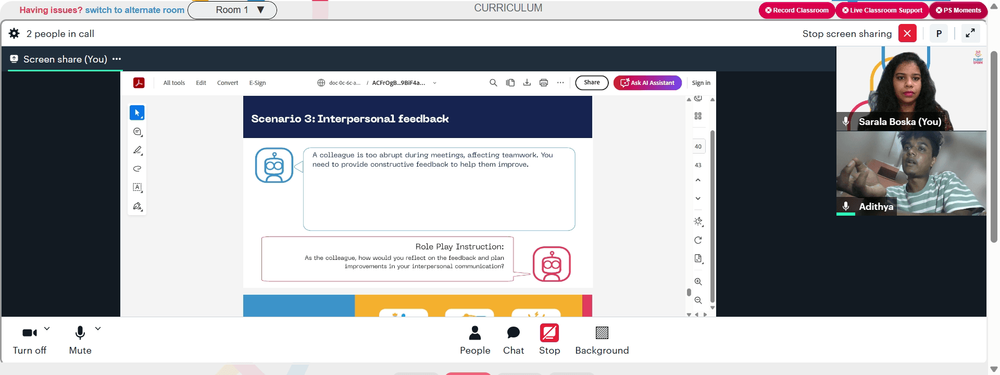1000x375 pixels.
Task: Click the ACFrOgB document file name
Action: click(399, 83)
